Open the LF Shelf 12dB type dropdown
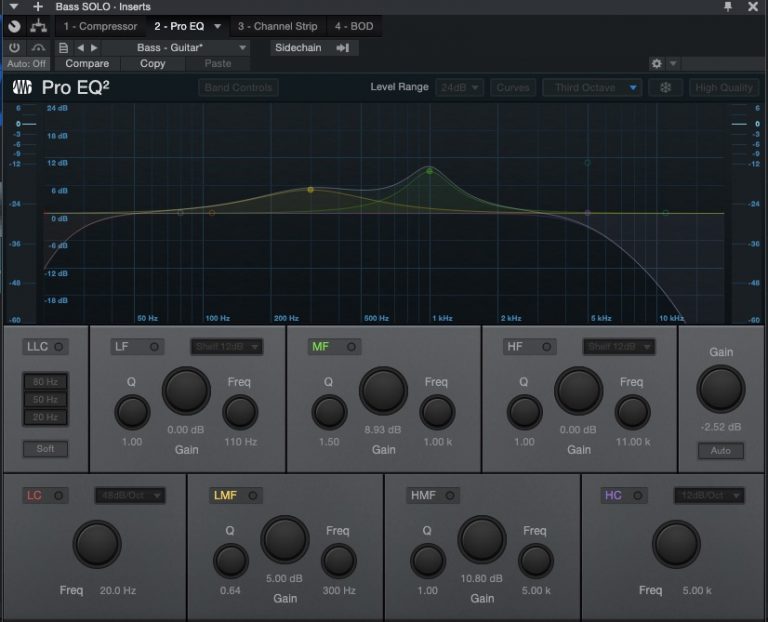Screen dimensions: 768x622 point(226,346)
